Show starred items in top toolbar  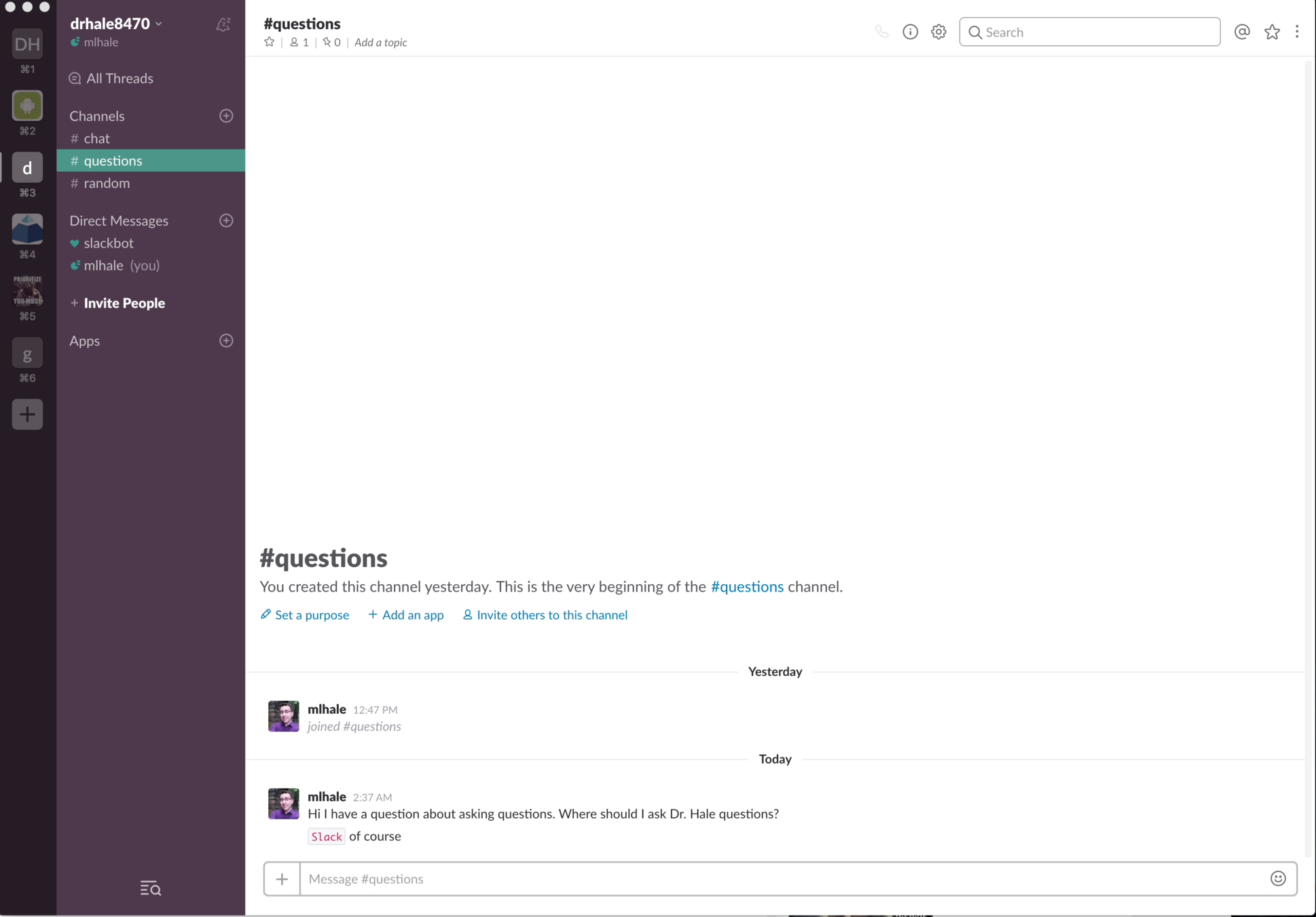tap(1272, 32)
